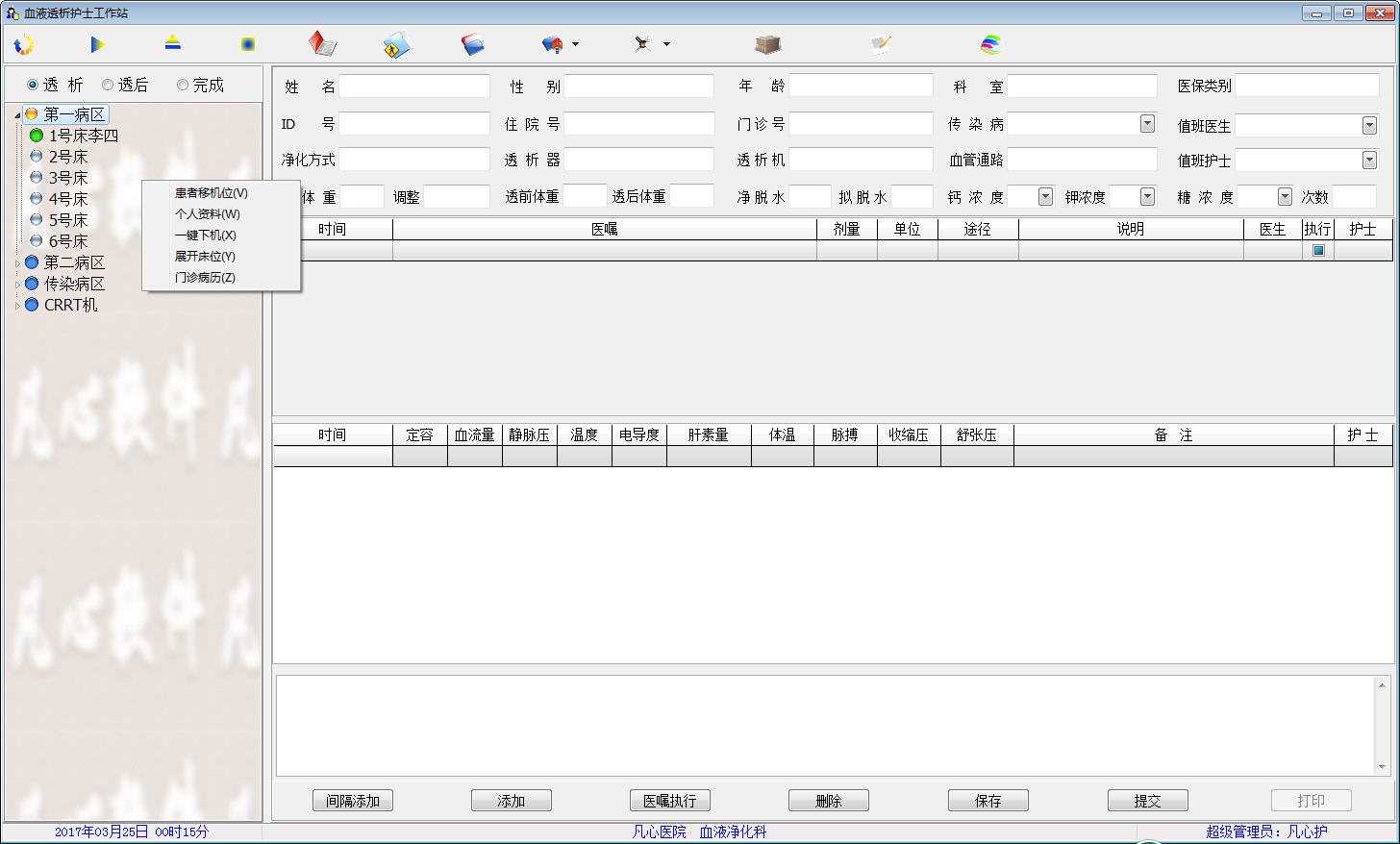1400x844 pixels.
Task: Click the blue square stop toolbar icon
Action: pos(248,44)
